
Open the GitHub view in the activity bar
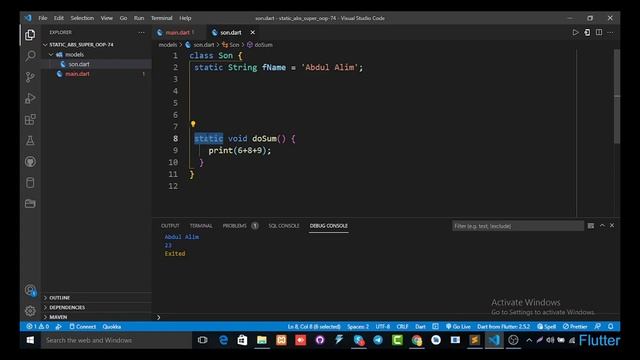(x=30, y=162)
